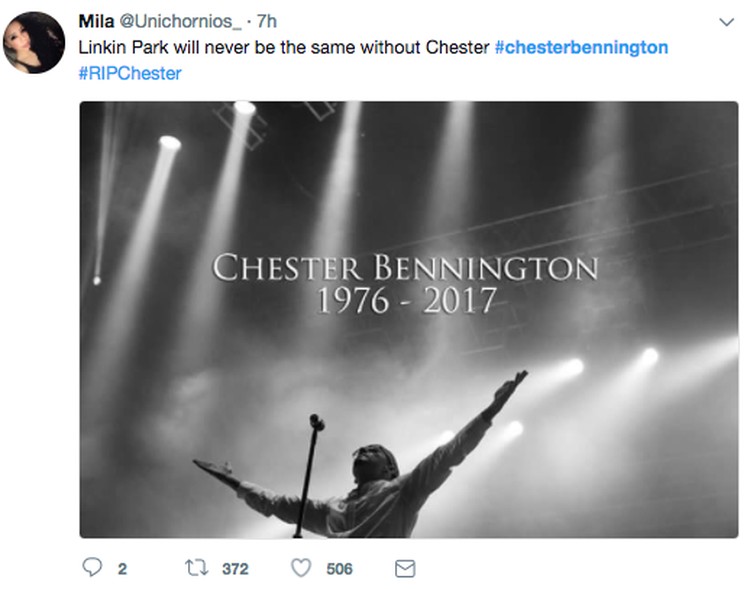The height and width of the screenshot is (589, 750).
Task: Open the black-and-white tribute concert photo
Action: (x=409, y=320)
